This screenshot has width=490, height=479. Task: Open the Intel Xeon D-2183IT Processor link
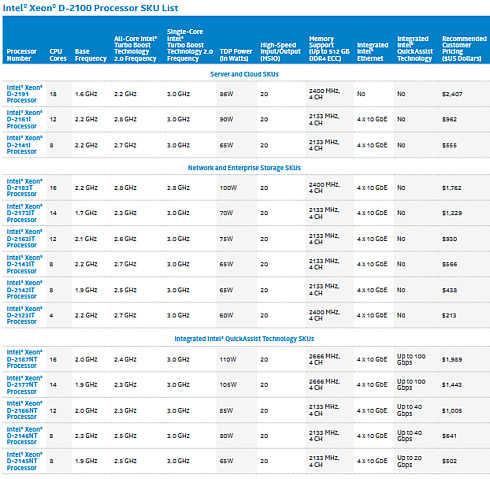[x=25, y=188]
